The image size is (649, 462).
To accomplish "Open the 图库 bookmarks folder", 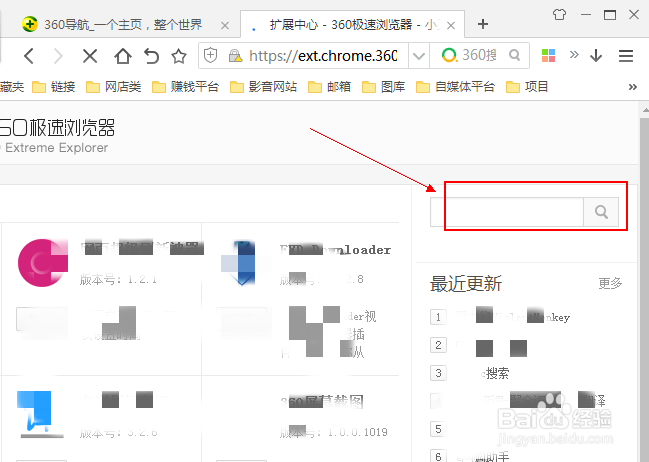I will 383,87.
